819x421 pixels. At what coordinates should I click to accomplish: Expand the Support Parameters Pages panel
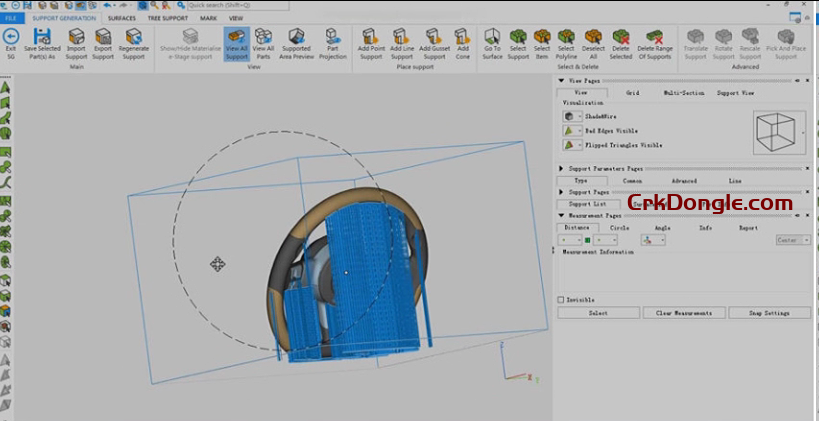(x=561, y=169)
